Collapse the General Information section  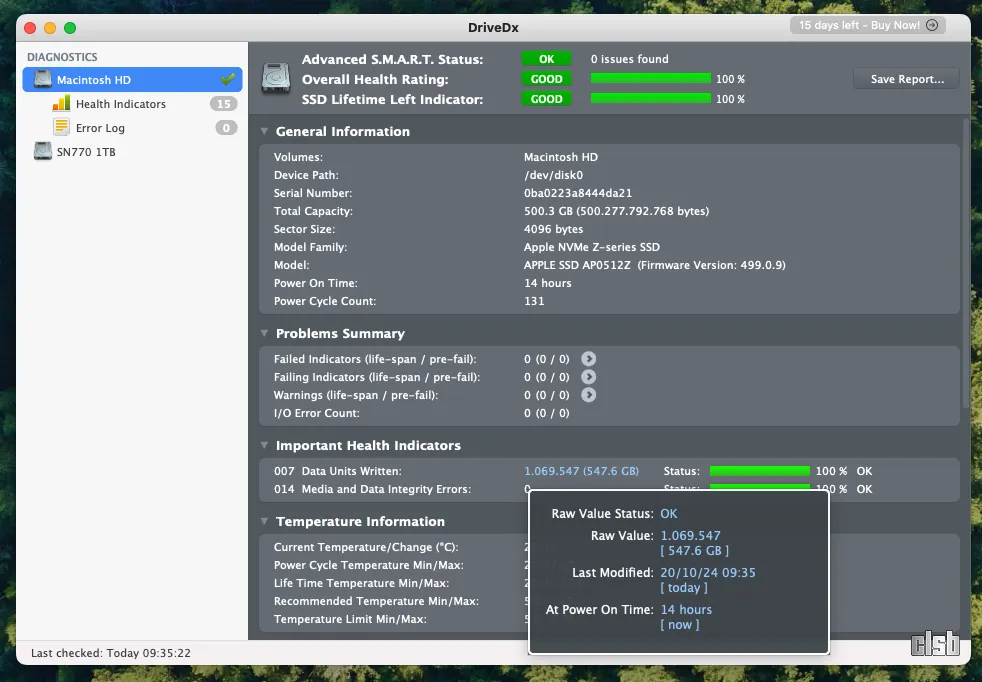[x=264, y=132]
